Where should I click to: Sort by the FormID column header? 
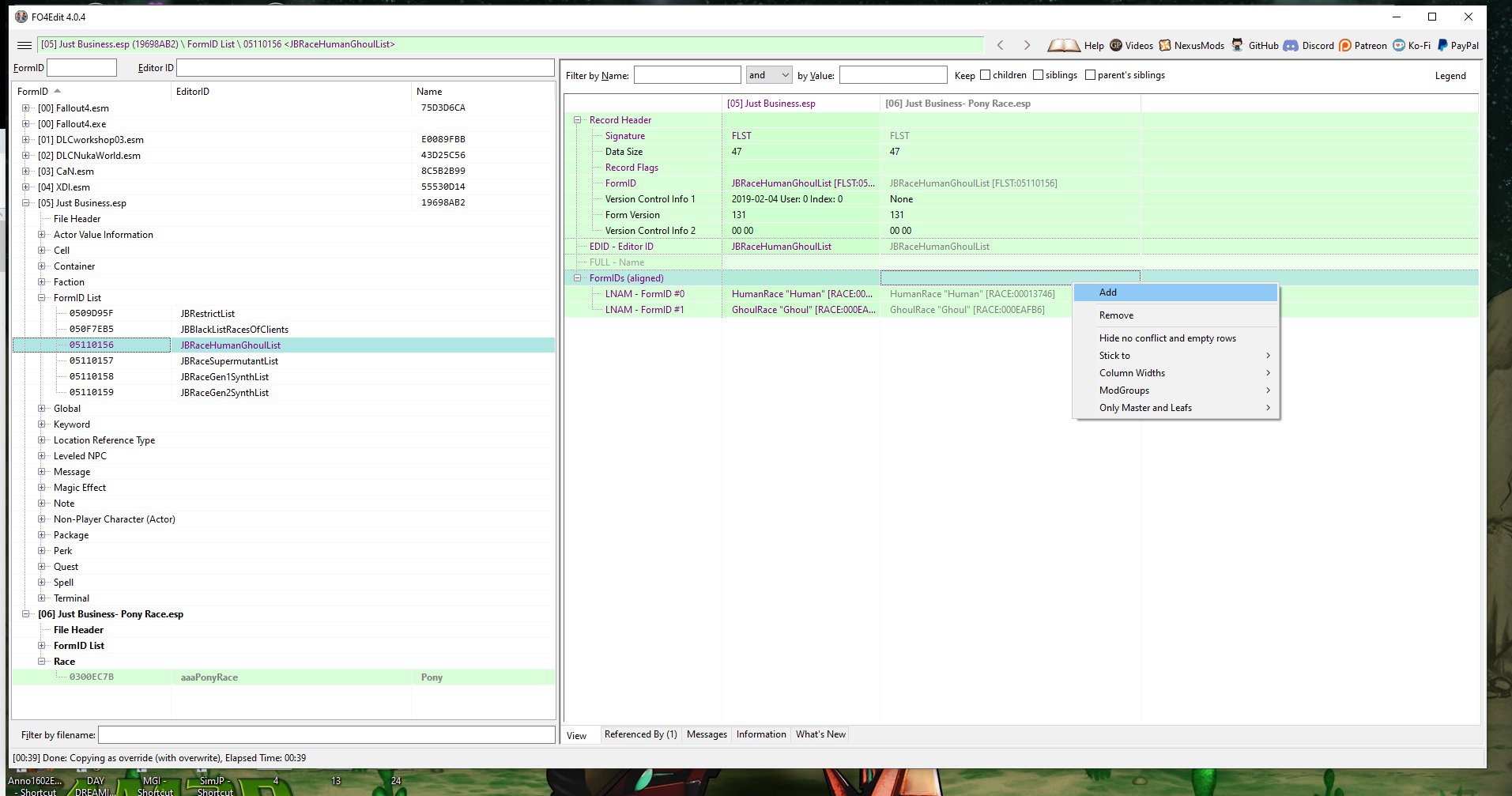tap(92, 92)
